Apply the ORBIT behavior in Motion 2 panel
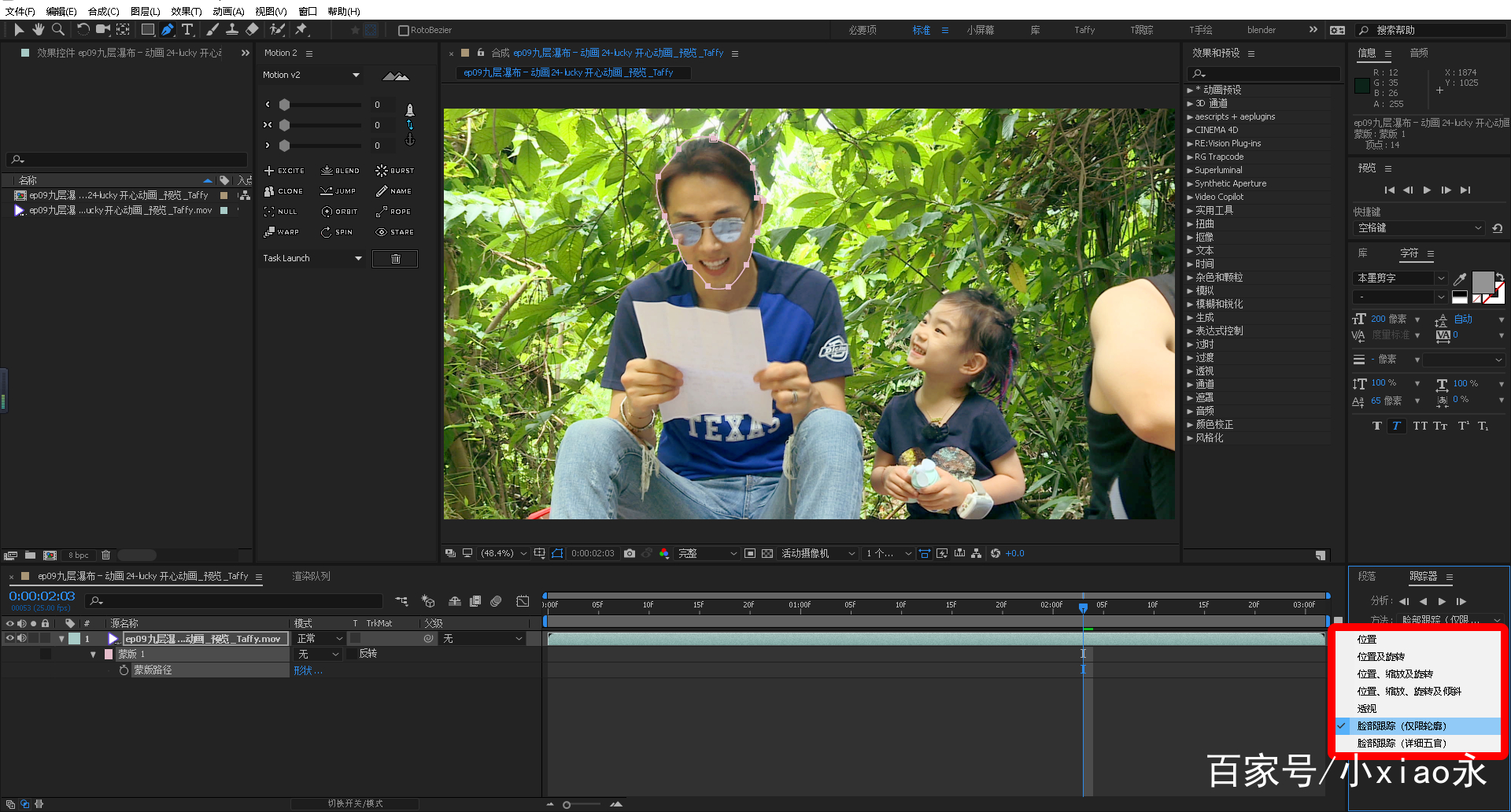The height and width of the screenshot is (812, 1511). point(339,211)
